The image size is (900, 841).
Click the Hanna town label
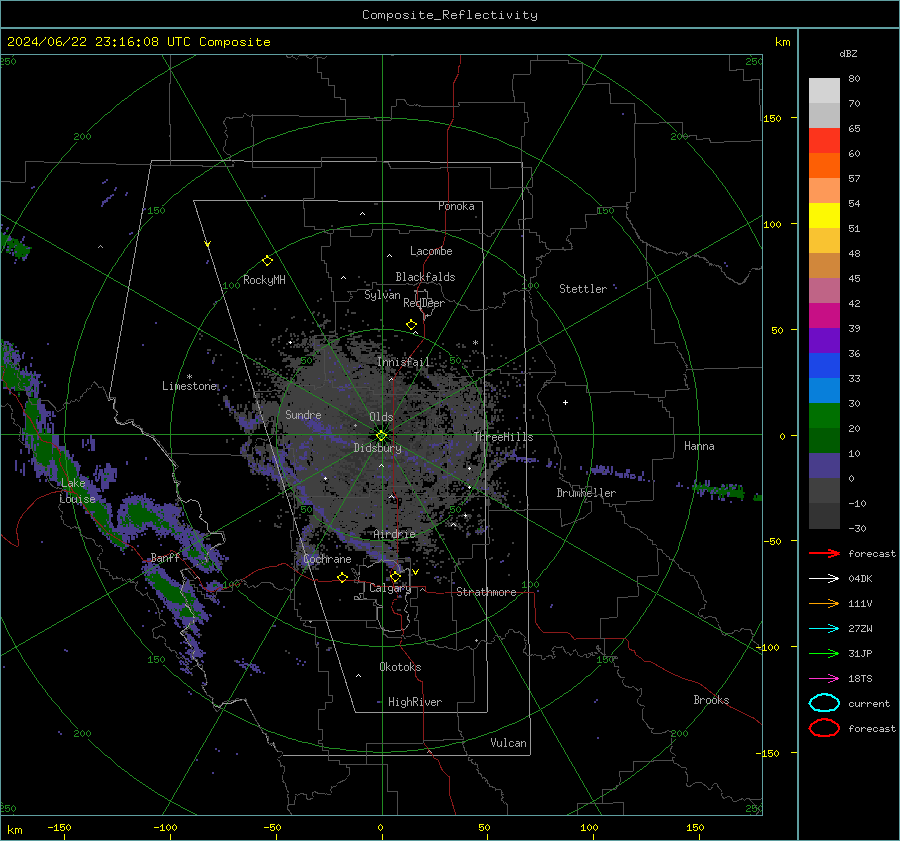[x=699, y=446]
